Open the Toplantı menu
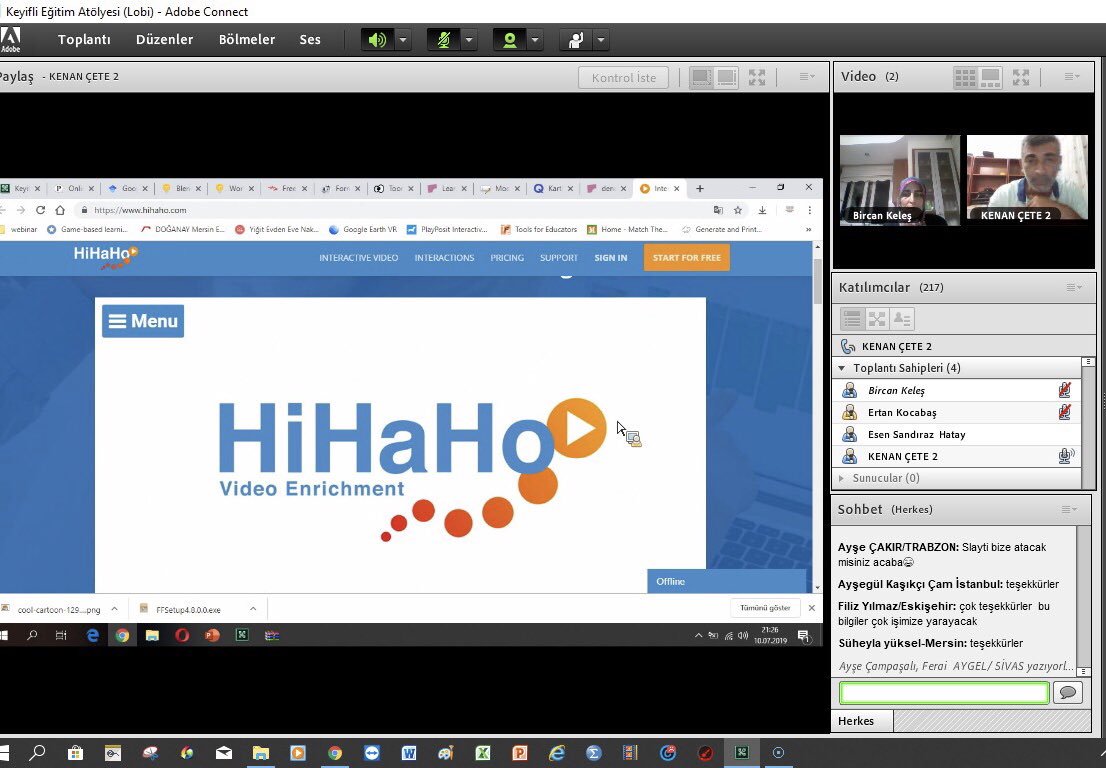Screen dimensions: 1106x768 click(x=84, y=39)
